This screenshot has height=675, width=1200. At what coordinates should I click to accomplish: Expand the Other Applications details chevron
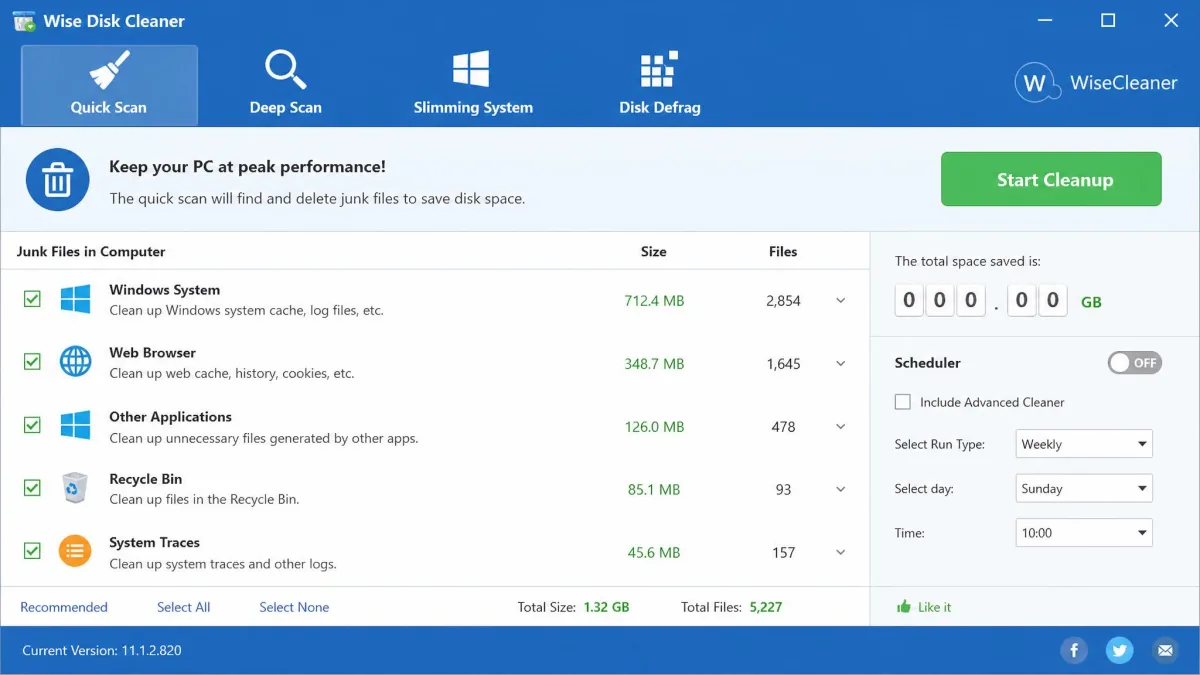840,427
